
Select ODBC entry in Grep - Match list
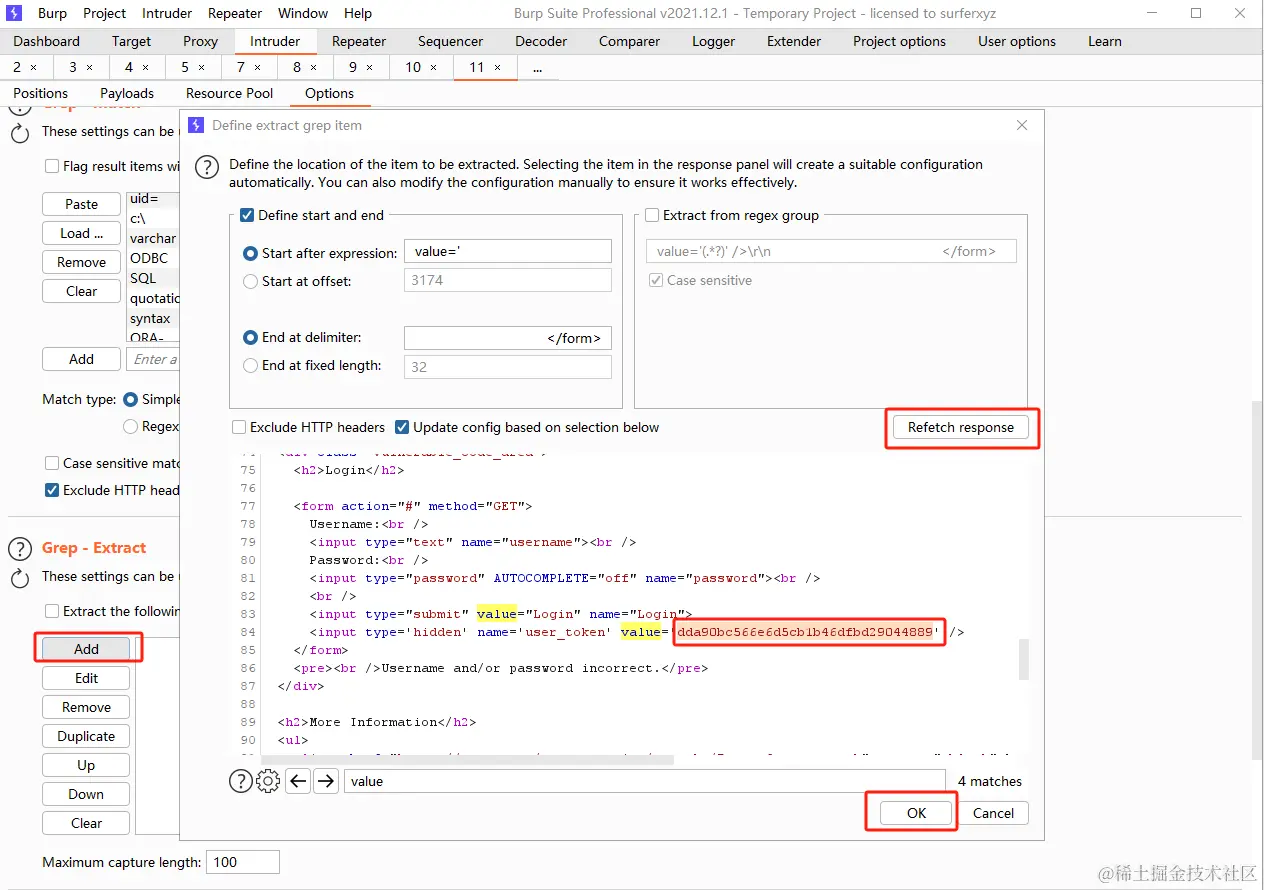coord(149,258)
